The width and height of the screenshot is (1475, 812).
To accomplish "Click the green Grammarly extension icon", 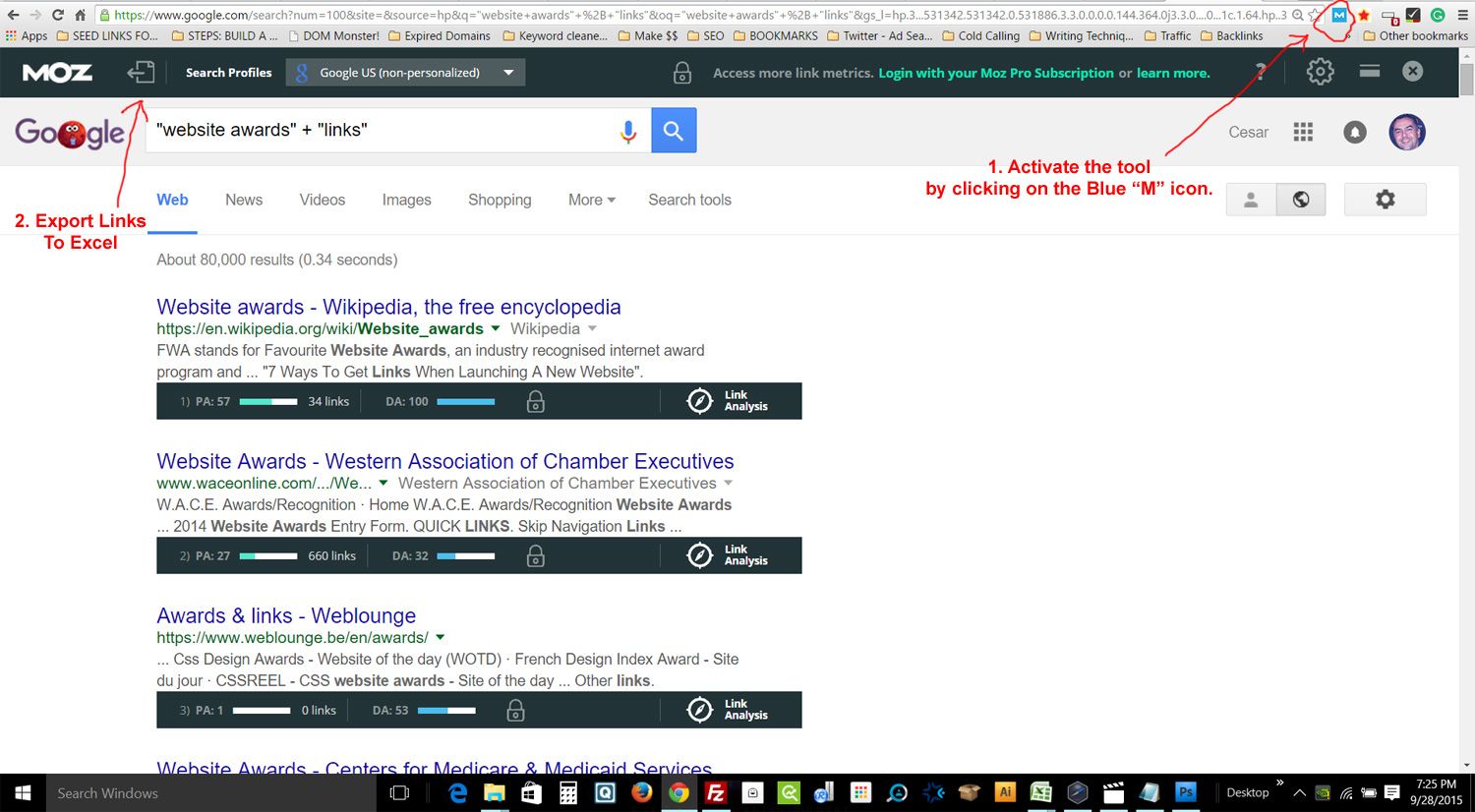I will (x=1438, y=15).
